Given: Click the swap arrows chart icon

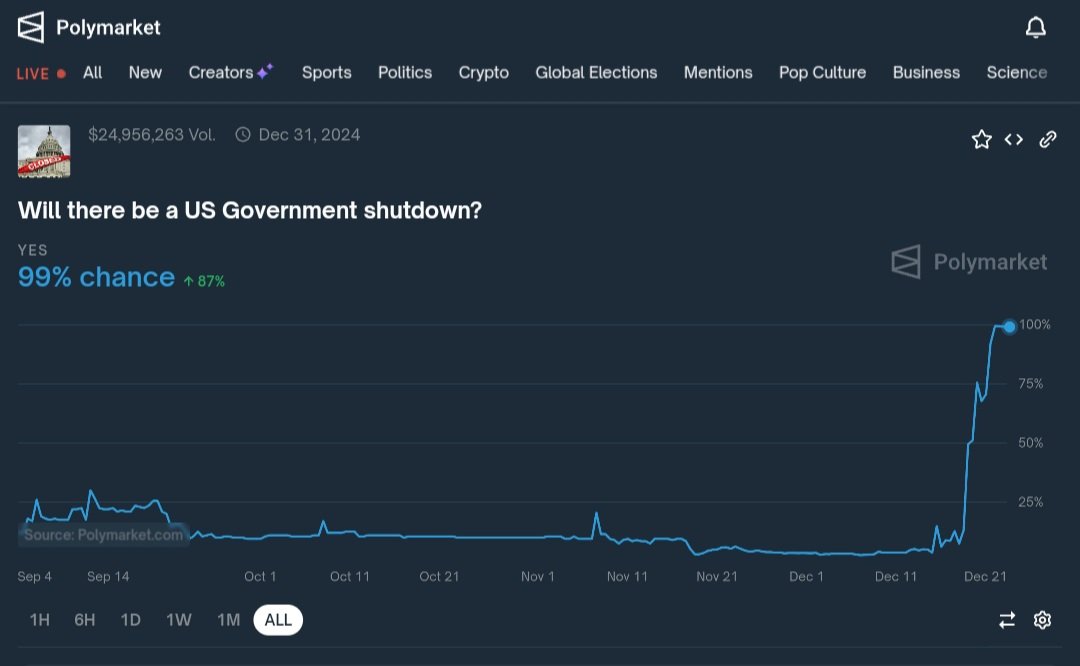Looking at the screenshot, I should (1007, 620).
